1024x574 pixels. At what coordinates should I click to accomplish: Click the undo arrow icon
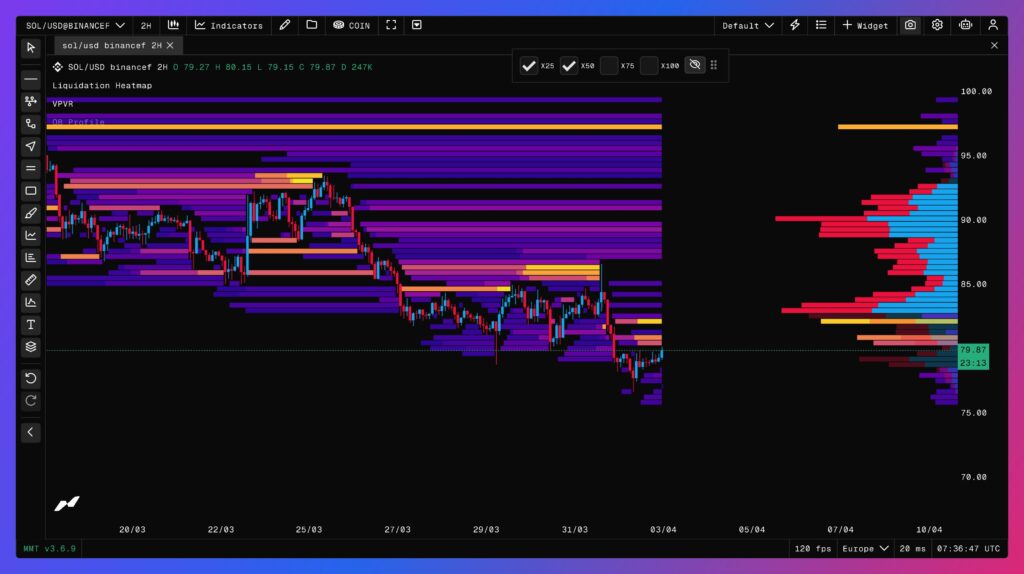[x=31, y=378]
